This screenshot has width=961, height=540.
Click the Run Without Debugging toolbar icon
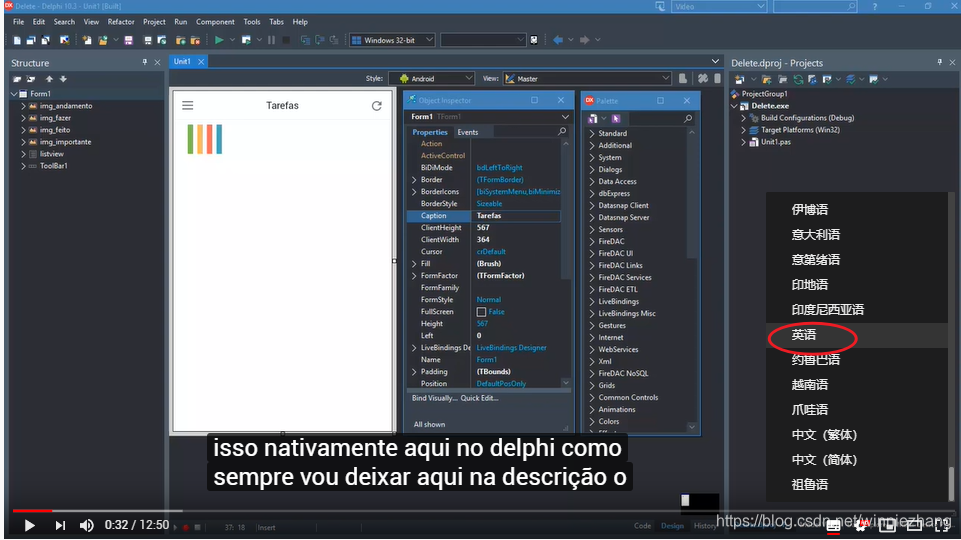[x=246, y=40]
